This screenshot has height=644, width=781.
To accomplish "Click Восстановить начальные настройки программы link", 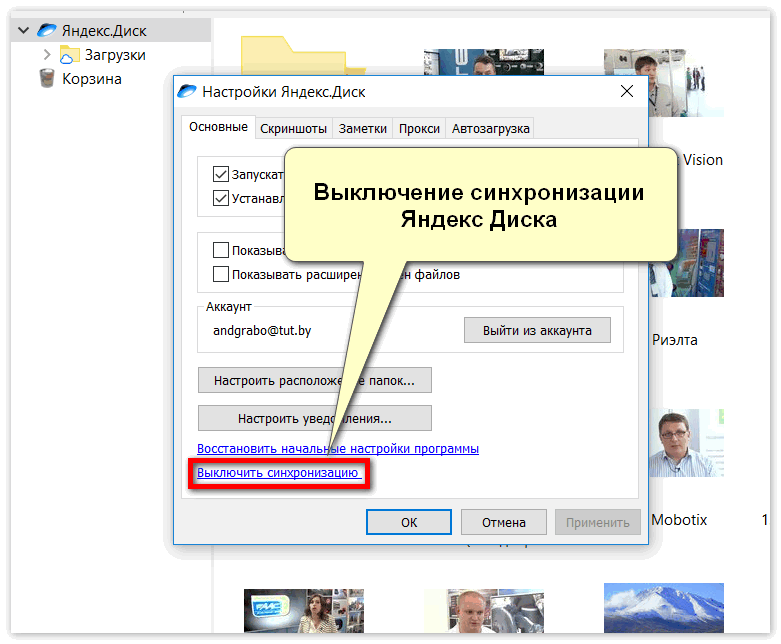I will pyautogui.click(x=338, y=449).
